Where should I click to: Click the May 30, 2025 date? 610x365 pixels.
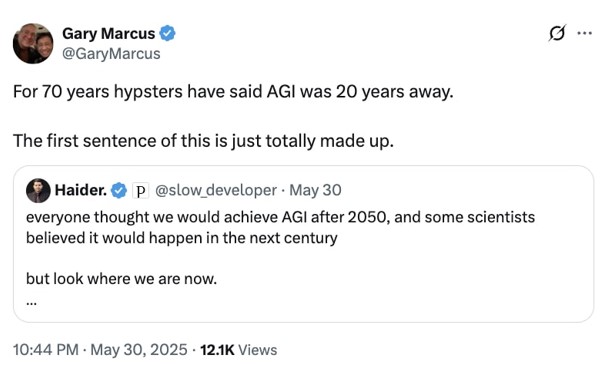click(139, 349)
